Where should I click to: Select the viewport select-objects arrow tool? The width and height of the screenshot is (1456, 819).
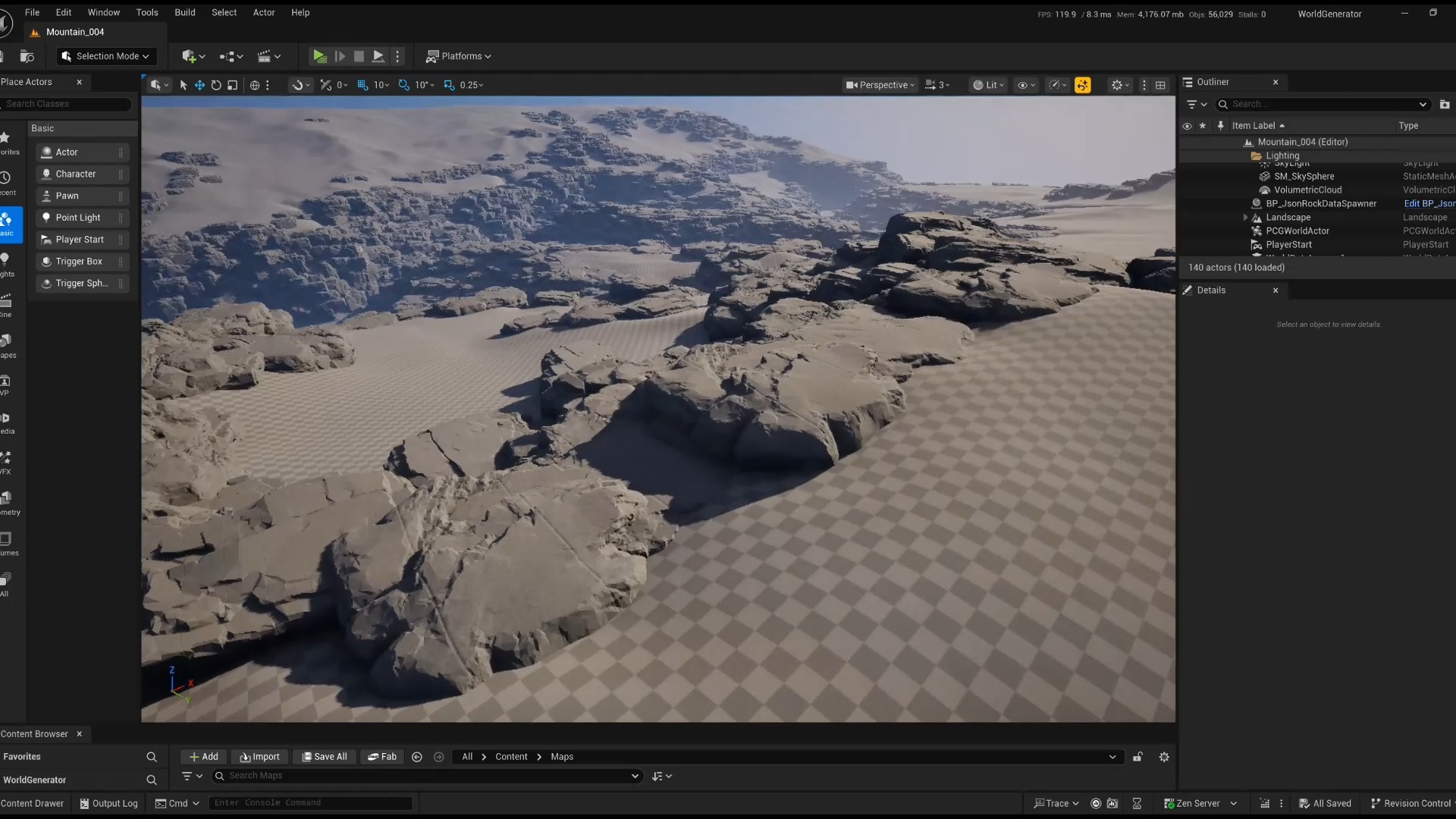[x=183, y=85]
